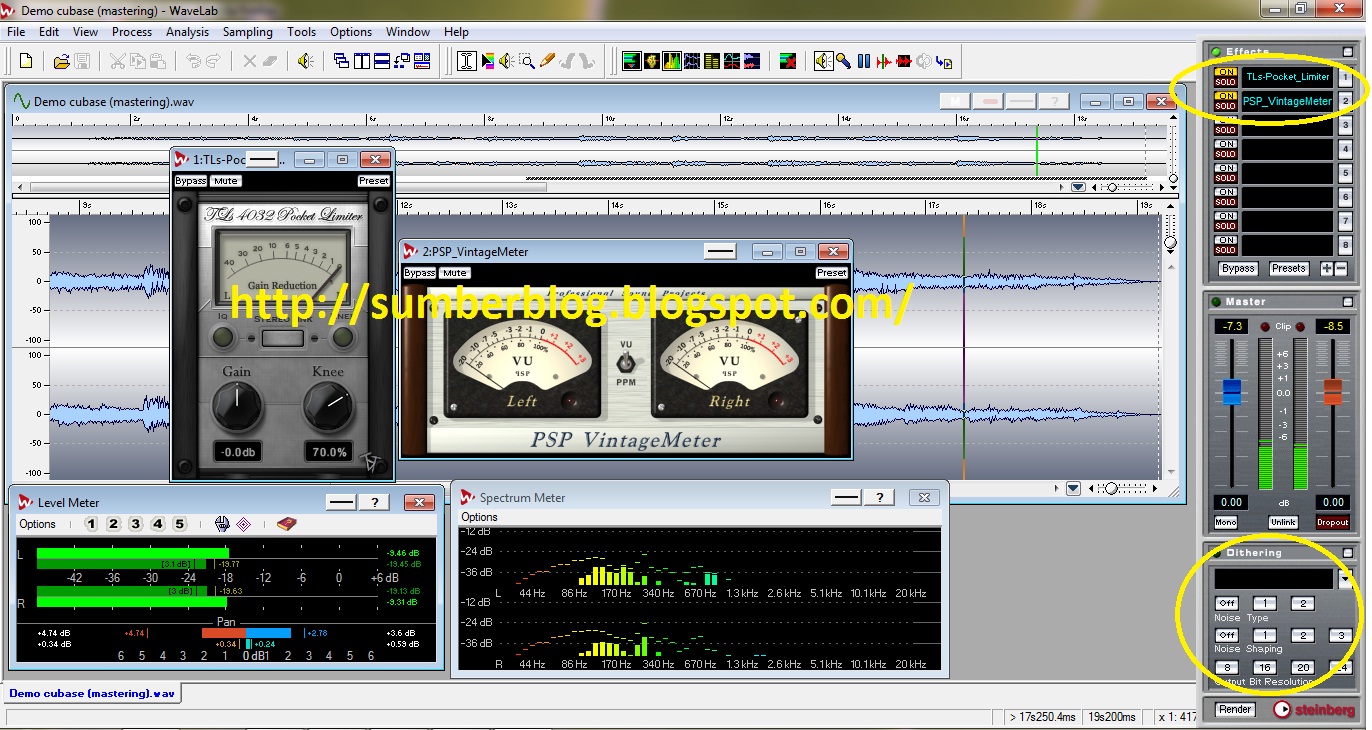The width and height of the screenshot is (1372, 730).
Task: Collapse the Effects panel
Action: [1347, 51]
